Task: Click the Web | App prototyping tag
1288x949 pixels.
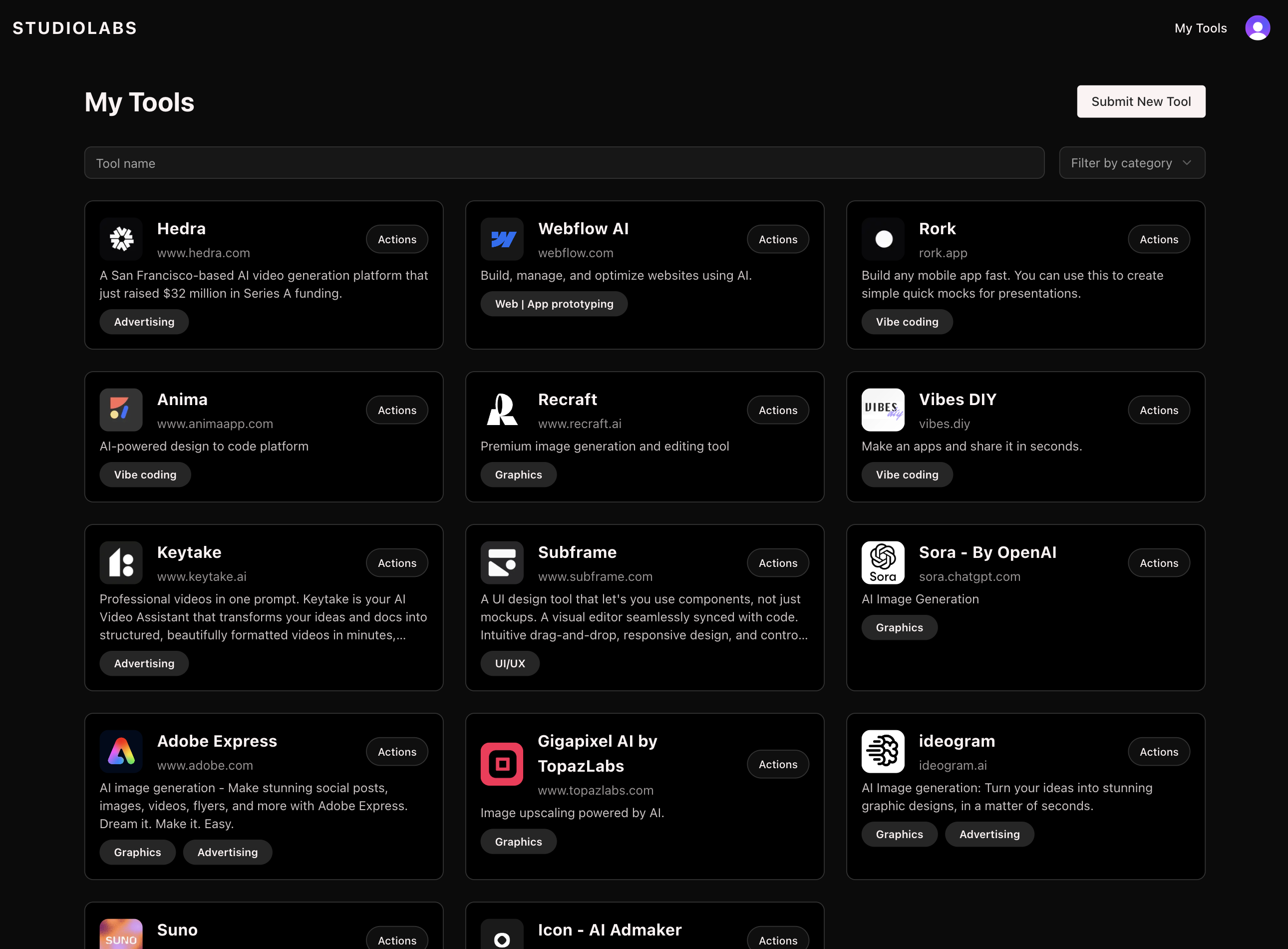Action: click(554, 304)
